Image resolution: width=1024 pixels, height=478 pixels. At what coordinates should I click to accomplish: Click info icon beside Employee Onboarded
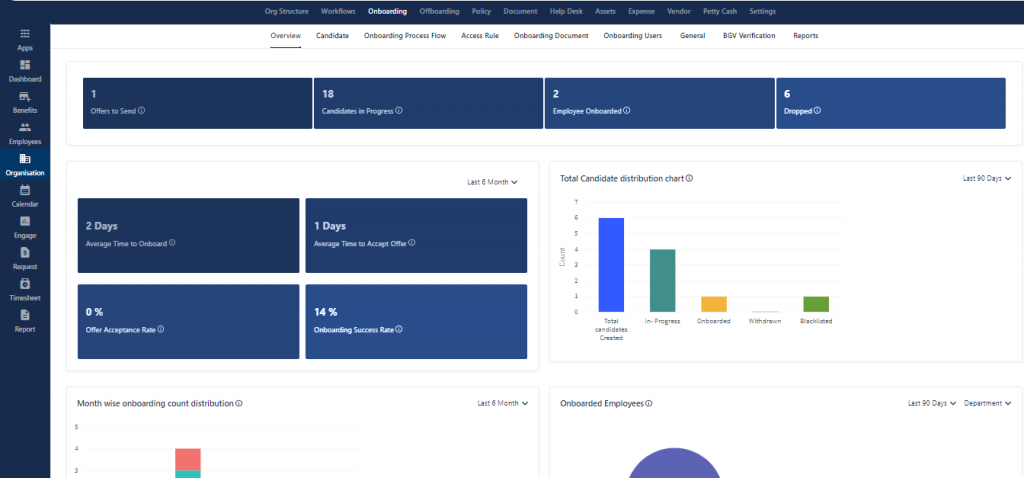tap(627, 111)
